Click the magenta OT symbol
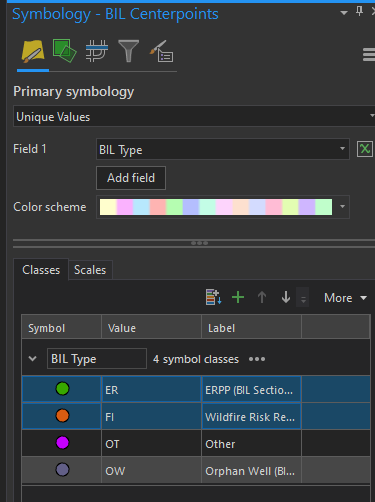This screenshot has height=502, width=375. (62, 443)
